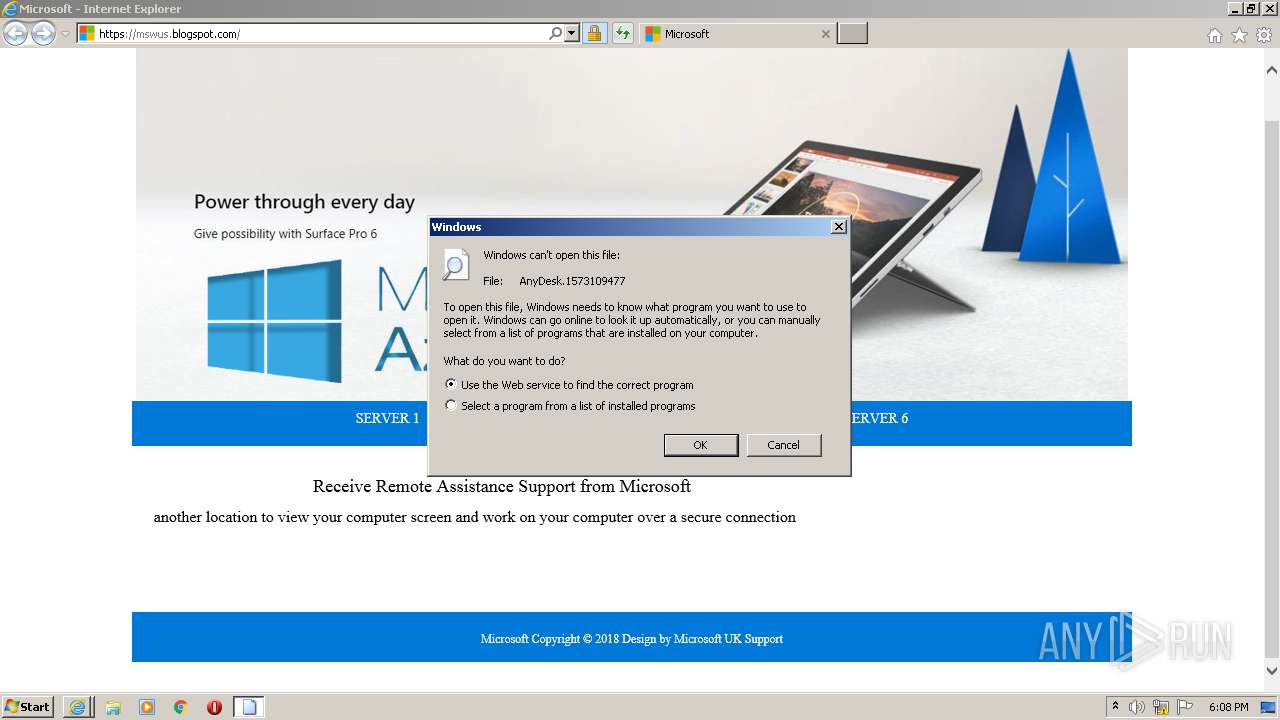Click the browser Back arrow button

(15, 34)
